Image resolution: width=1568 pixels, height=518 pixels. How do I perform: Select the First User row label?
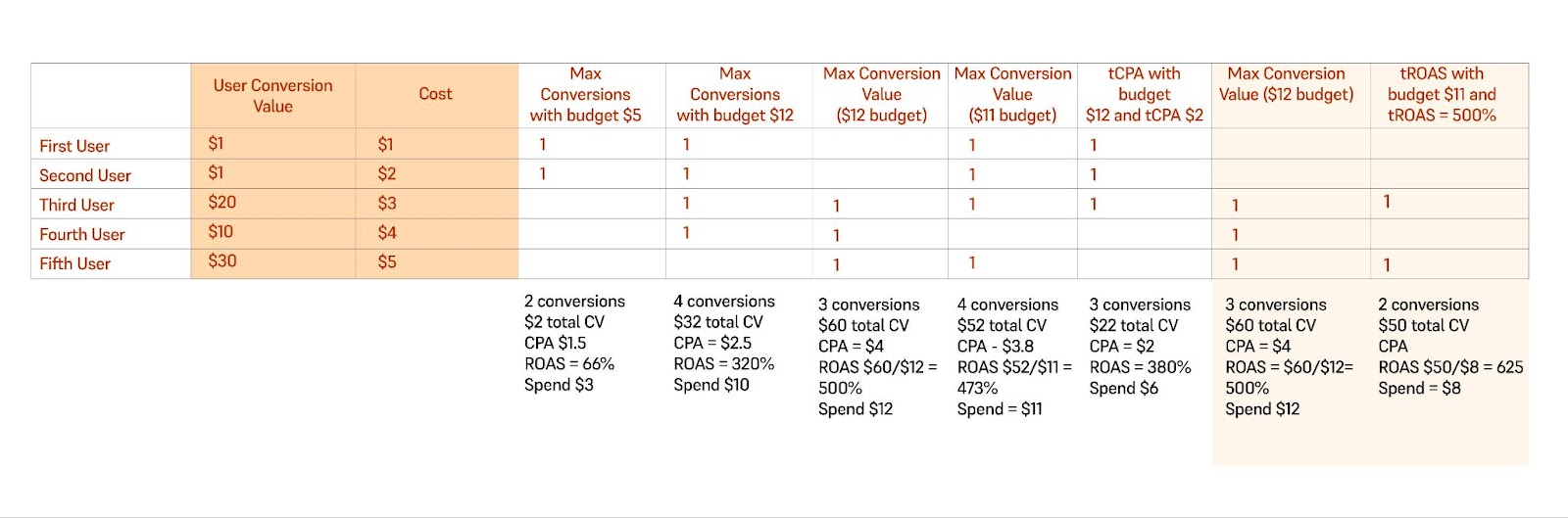coord(74,146)
